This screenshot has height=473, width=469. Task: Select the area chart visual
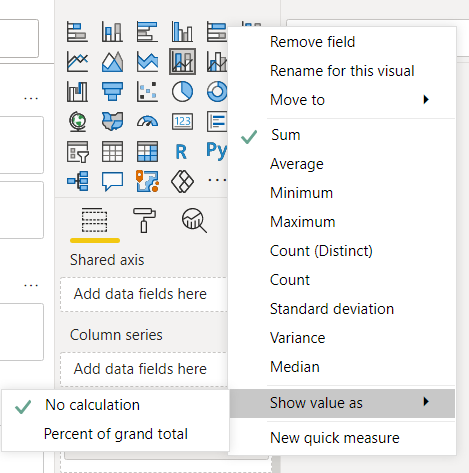pos(112,62)
